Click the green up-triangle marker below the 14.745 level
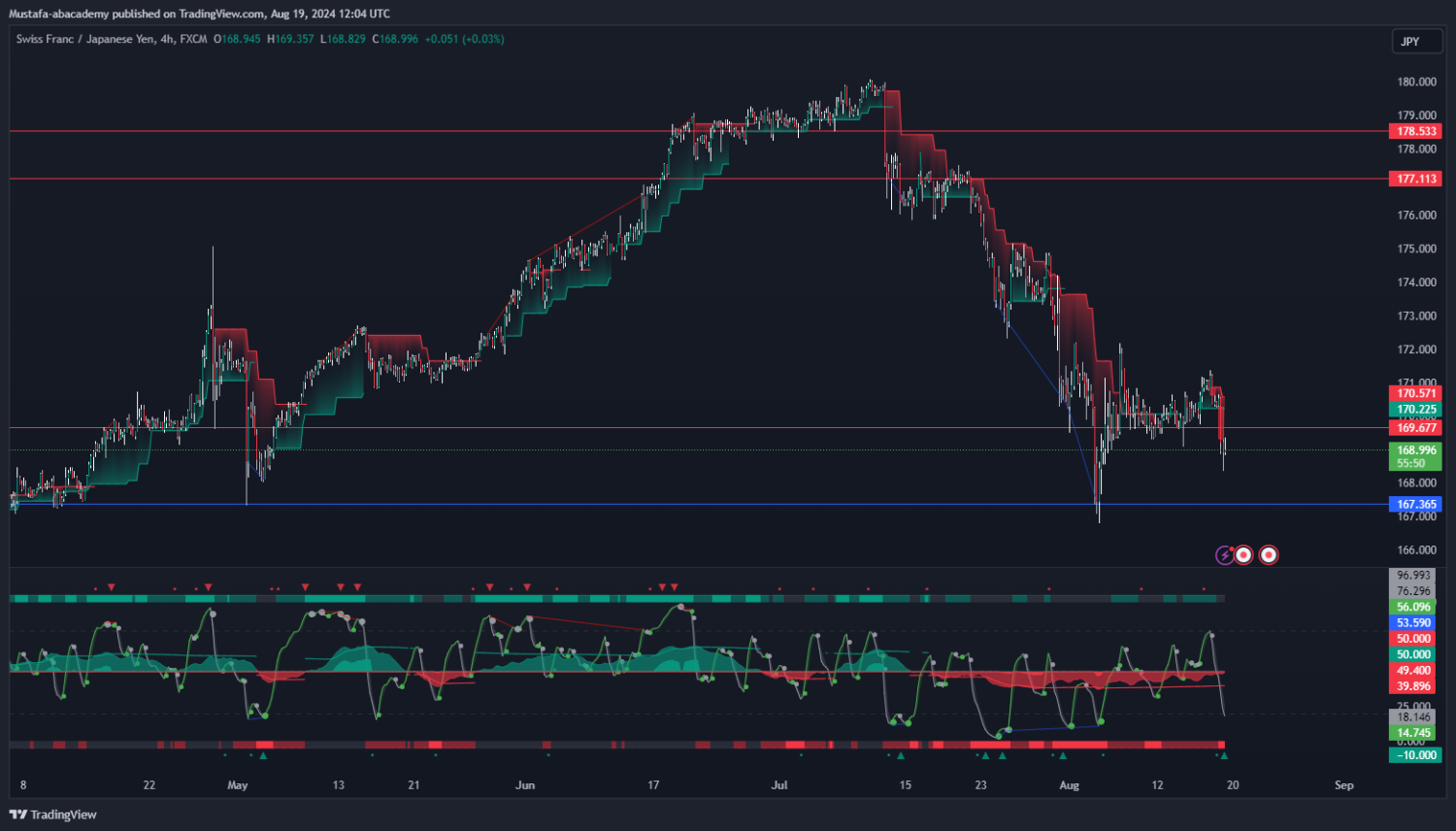Viewport: 1456px width, 831px height. tap(1223, 755)
